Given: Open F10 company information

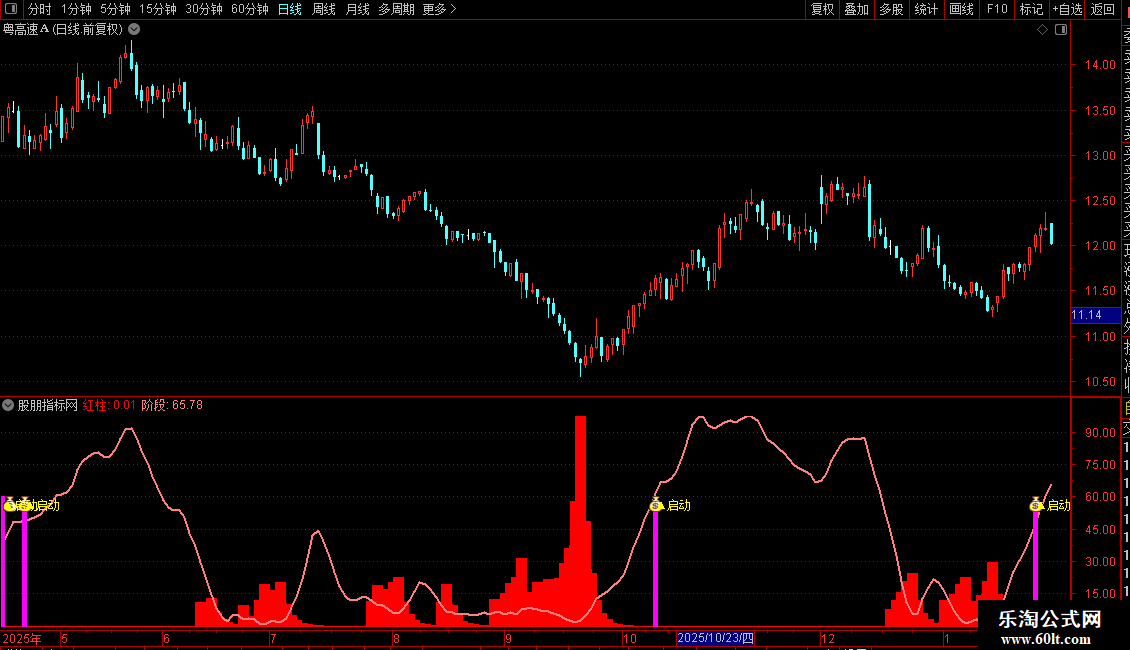Looking at the screenshot, I should pyautogui.click(x=997, y=9).
